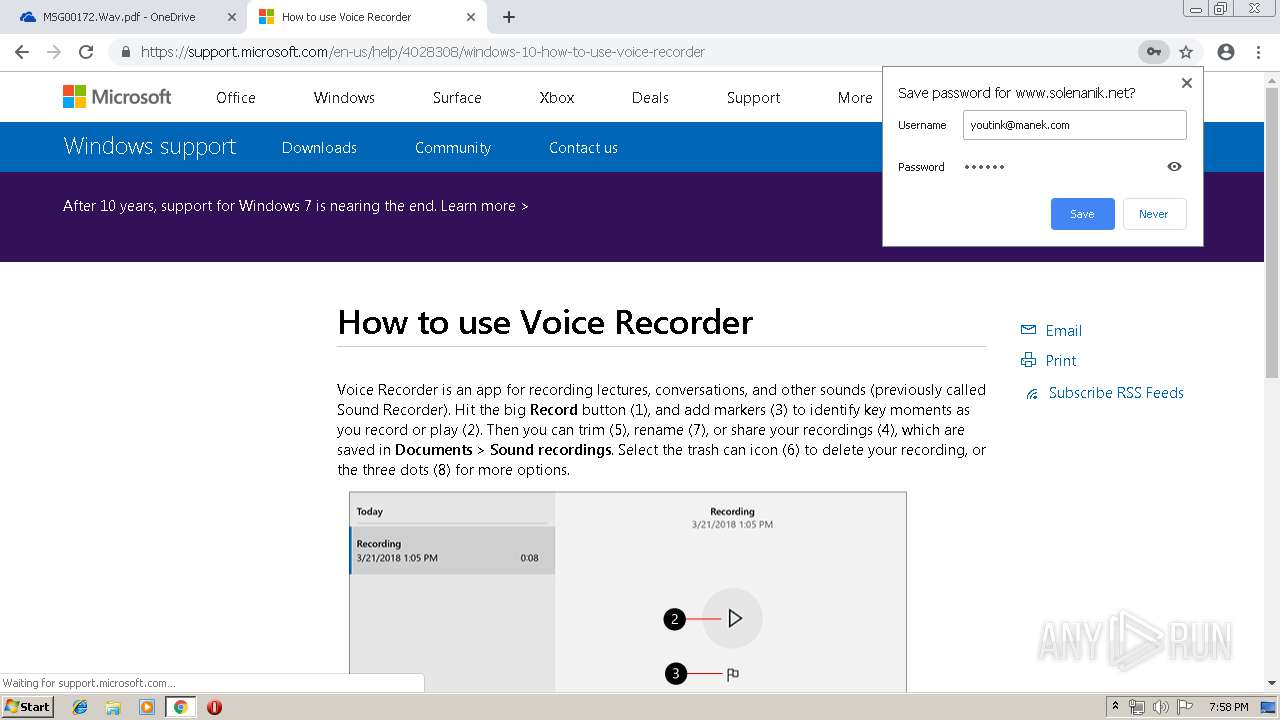Click the play button in the Voice Recorder image
The height and width of the screenshot is (720, 1280).
tap(733, 619)
